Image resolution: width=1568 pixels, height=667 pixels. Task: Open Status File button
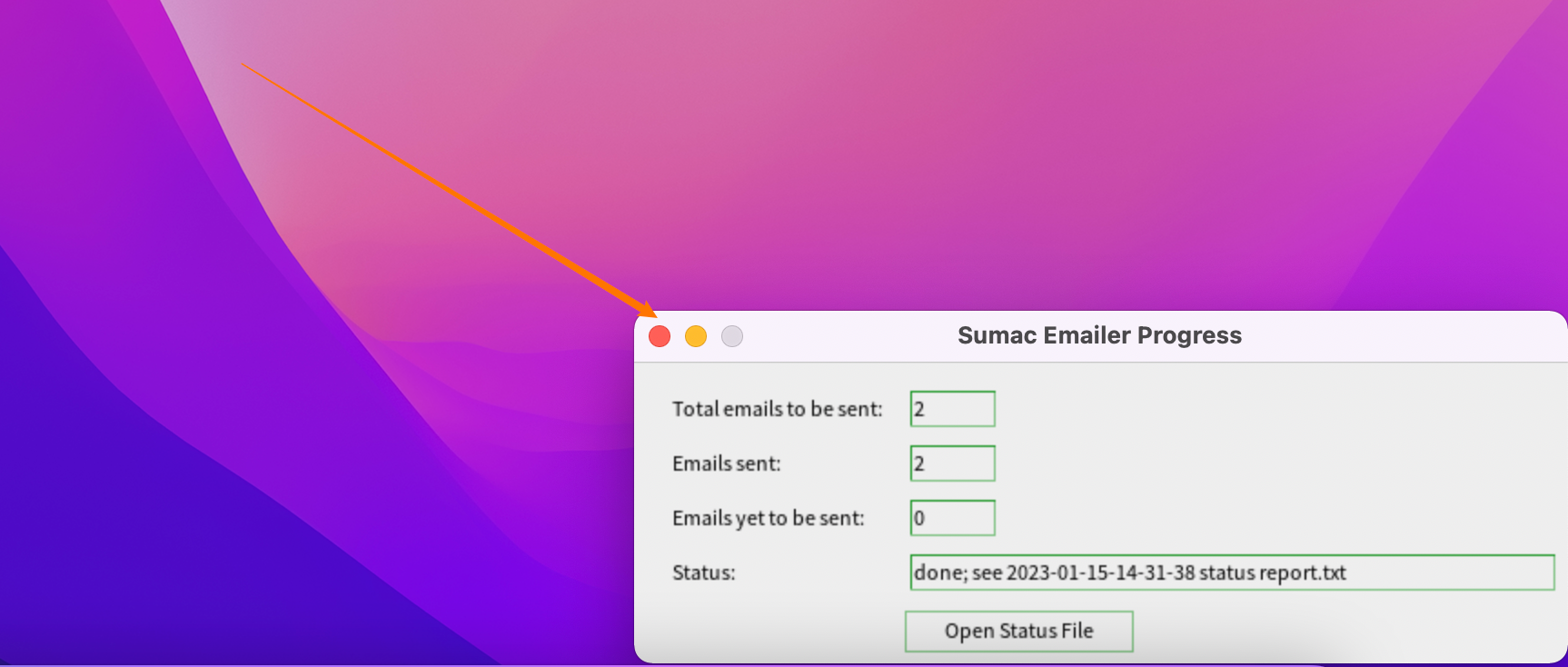(1018, 632)
